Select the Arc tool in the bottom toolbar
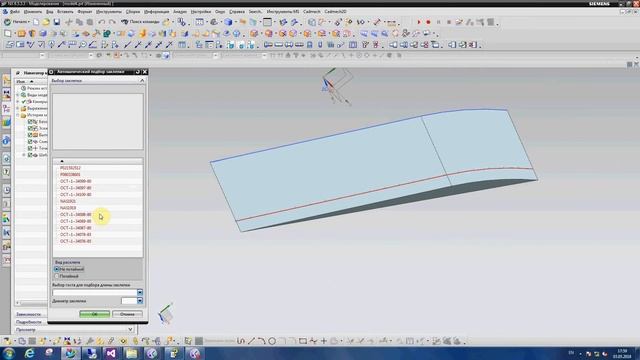 click(x=262, y=341)
